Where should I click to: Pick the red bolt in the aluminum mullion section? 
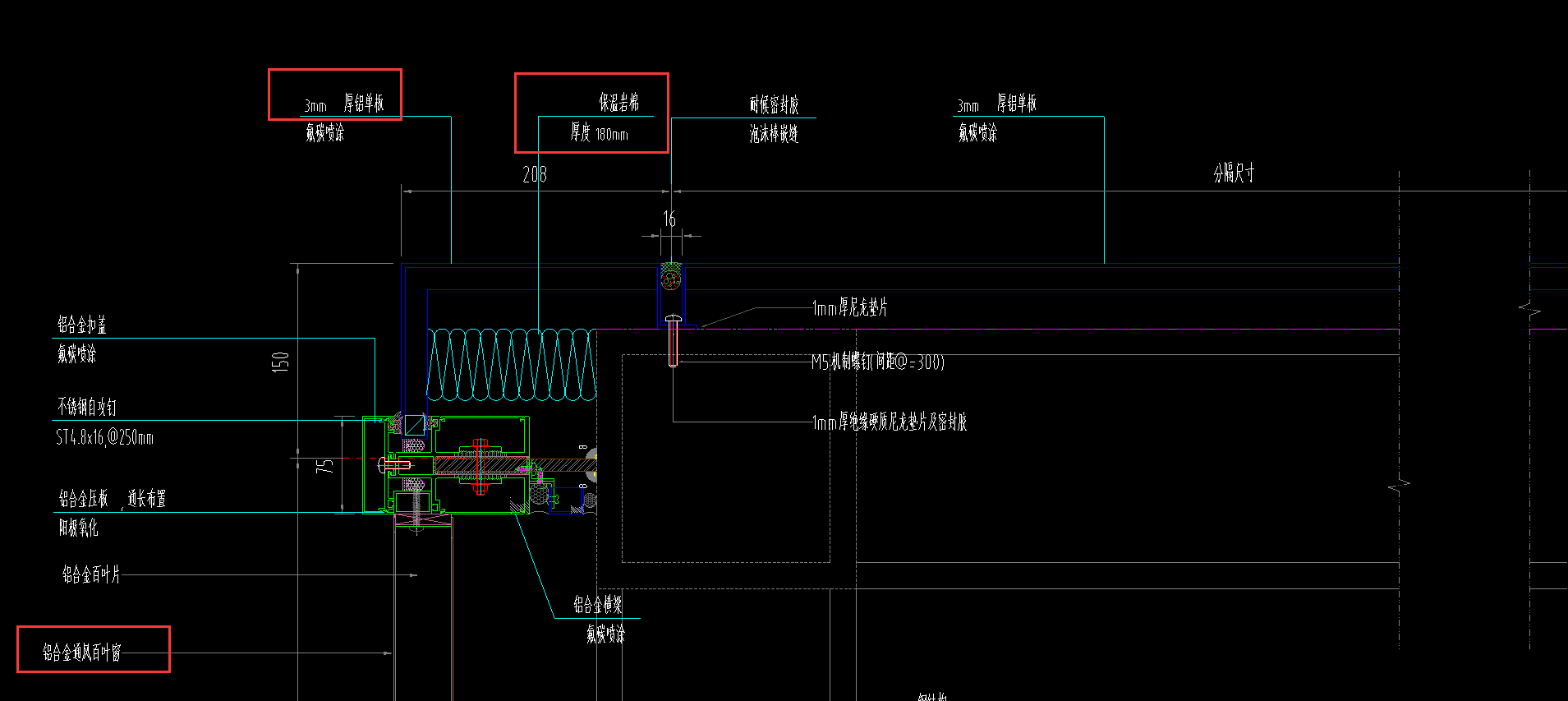(480, 466)
